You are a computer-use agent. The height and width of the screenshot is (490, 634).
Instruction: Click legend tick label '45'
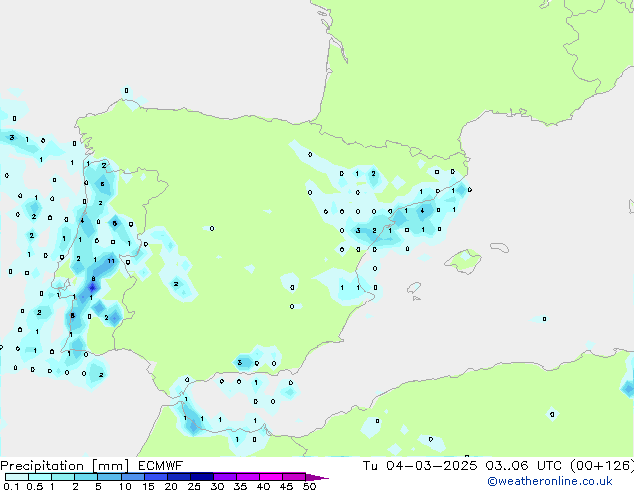pos(287,486)
